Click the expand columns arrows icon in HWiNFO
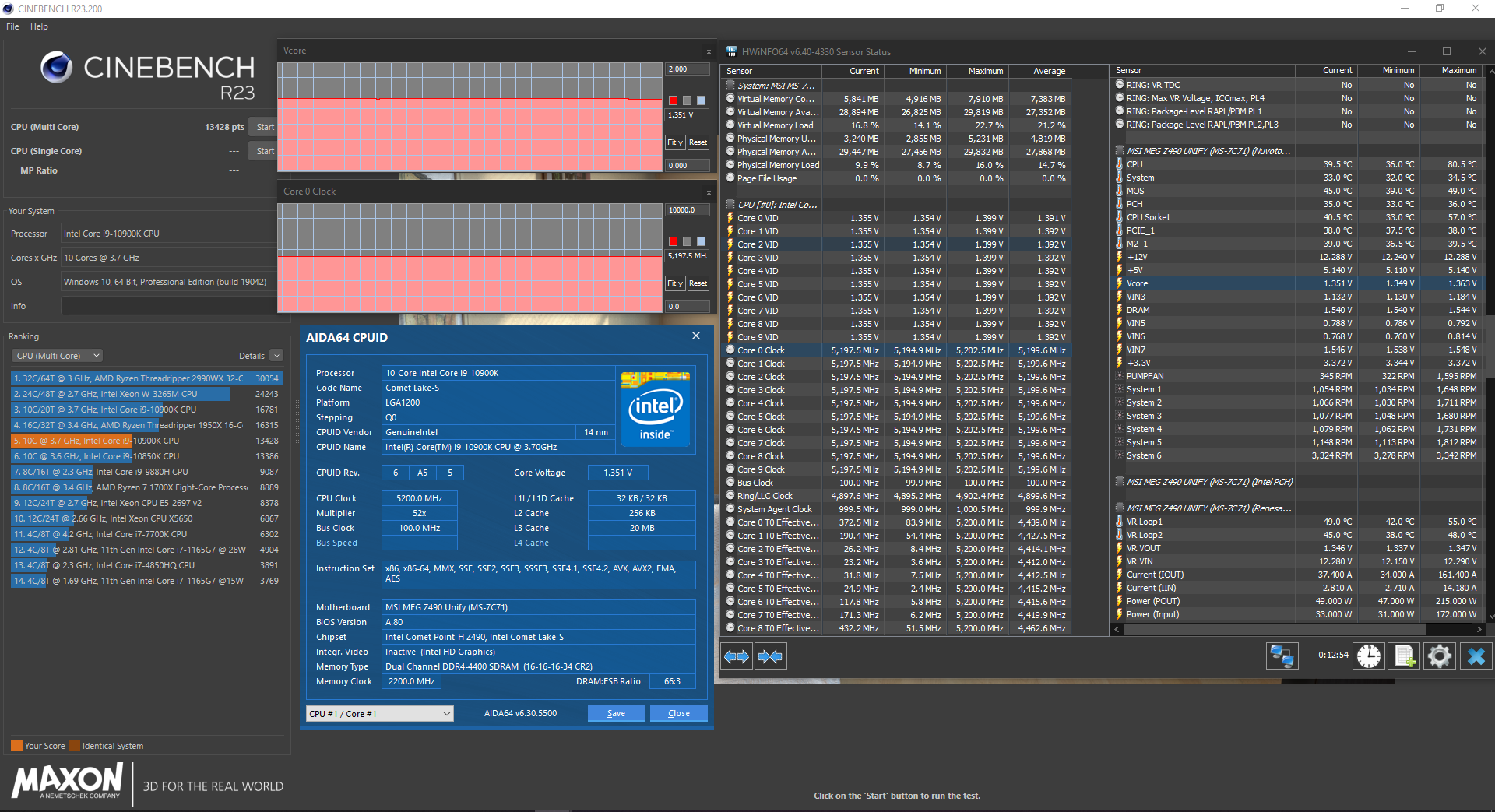 737,656
